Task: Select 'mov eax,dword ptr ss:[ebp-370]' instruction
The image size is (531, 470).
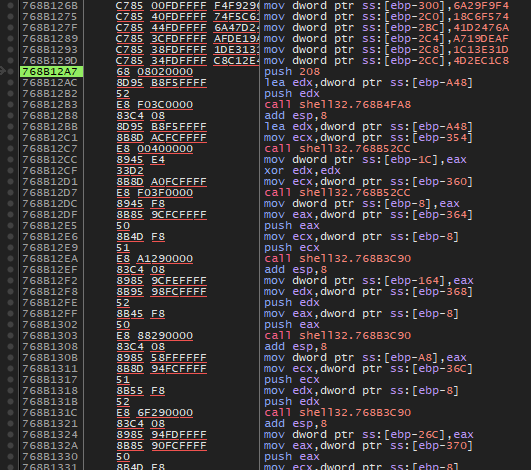Action: pyautogui.click(x=368, y=446)
